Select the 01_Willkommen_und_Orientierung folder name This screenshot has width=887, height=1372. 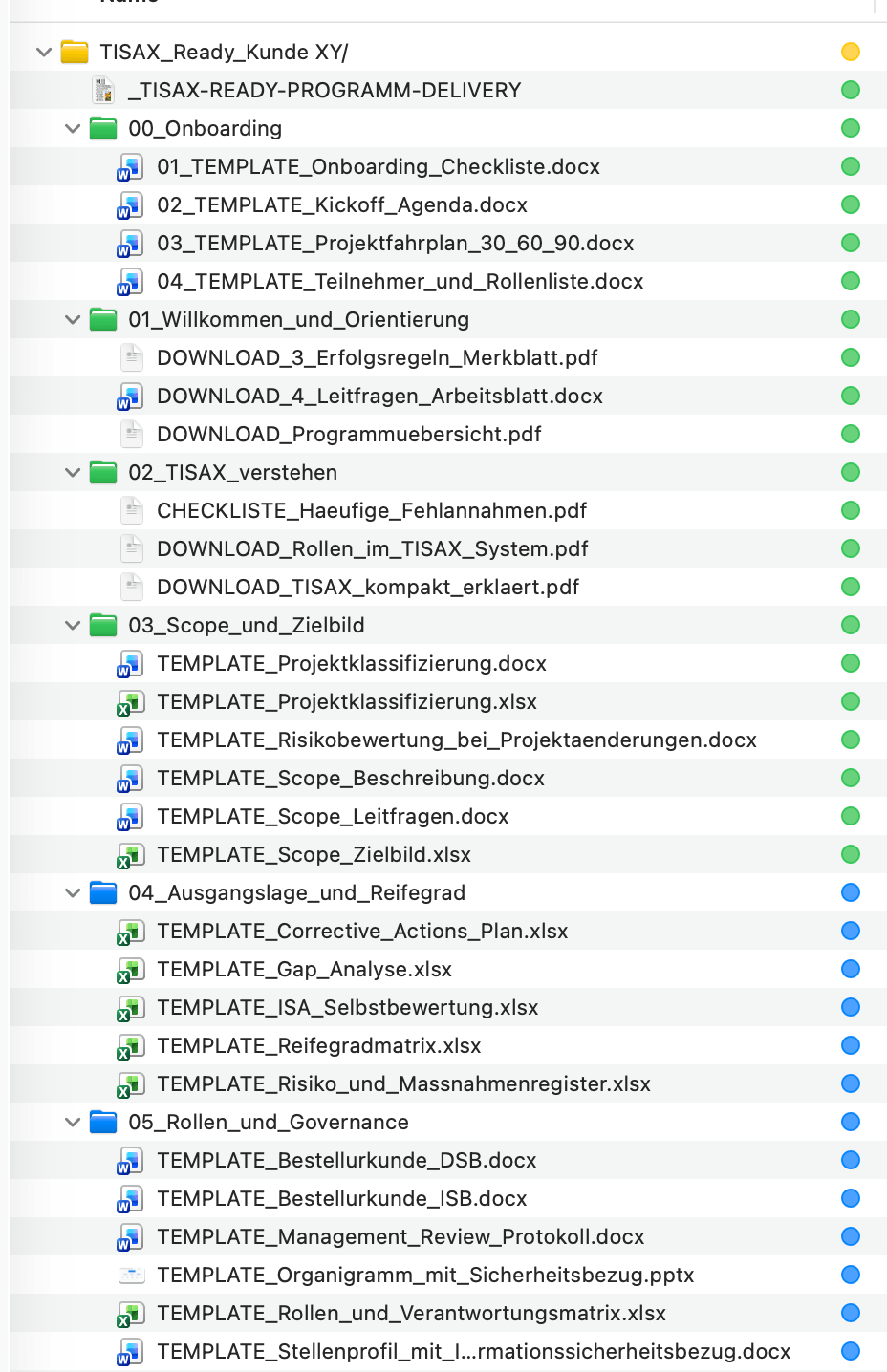pos(298,319)
